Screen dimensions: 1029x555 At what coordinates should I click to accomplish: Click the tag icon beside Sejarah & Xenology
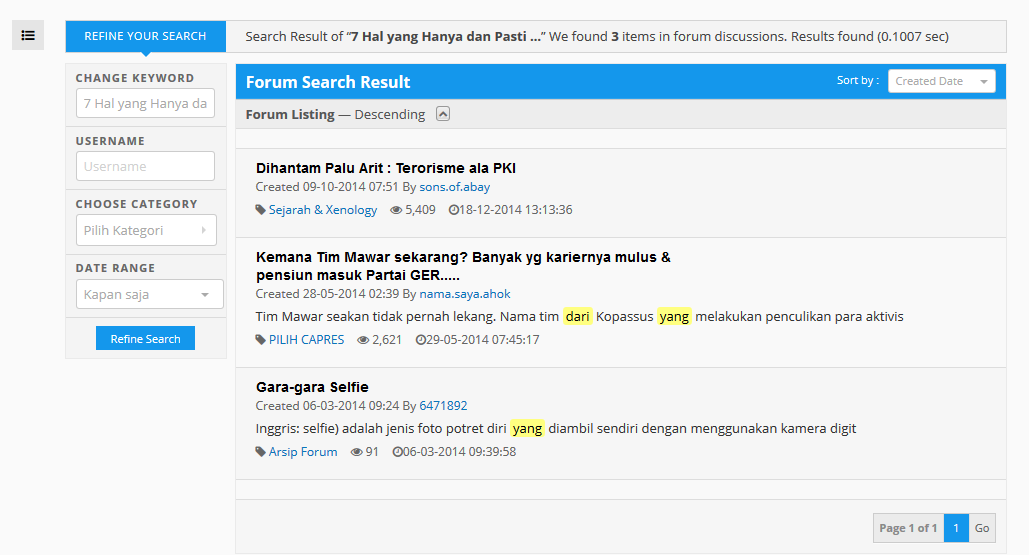[x=261, y=210]
